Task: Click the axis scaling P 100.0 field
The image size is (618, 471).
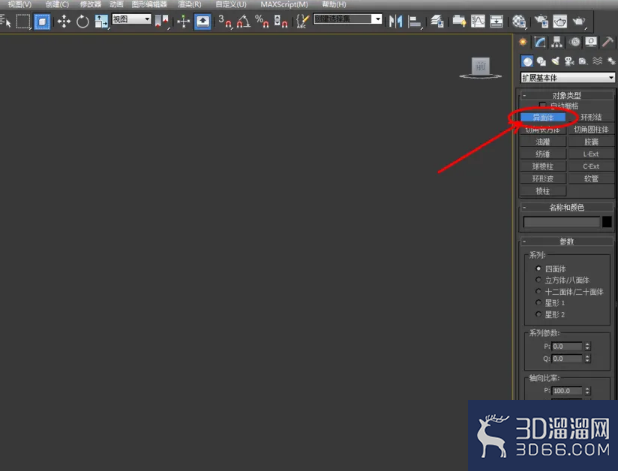Action: click(567, 391)
